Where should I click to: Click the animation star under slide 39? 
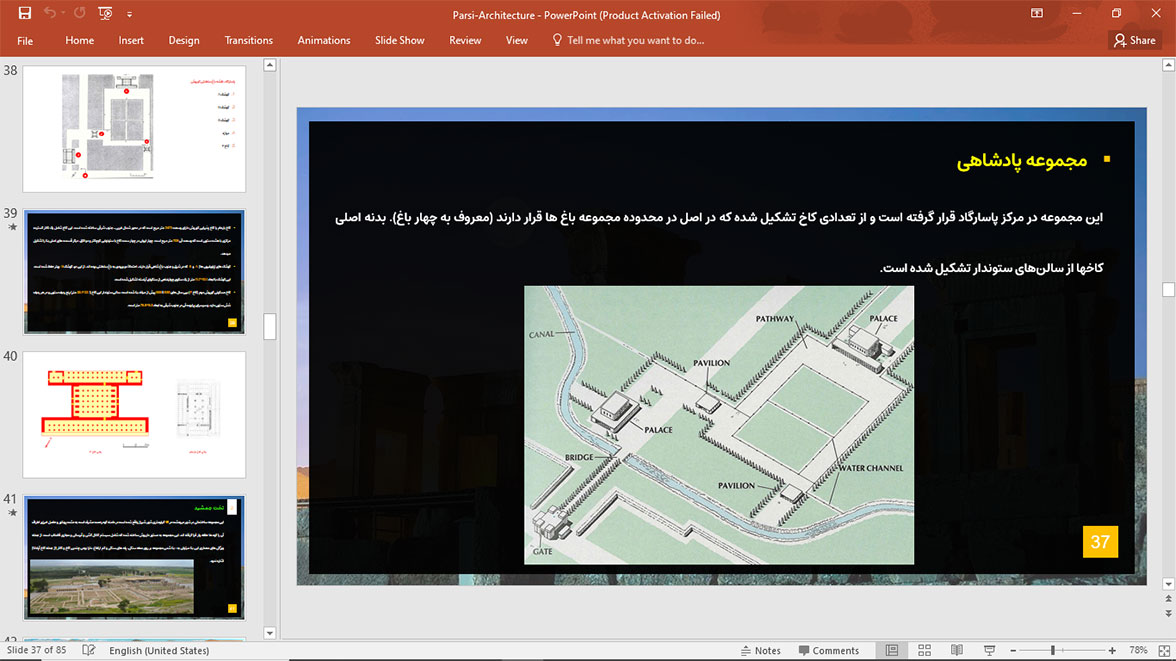pos(12,227)
